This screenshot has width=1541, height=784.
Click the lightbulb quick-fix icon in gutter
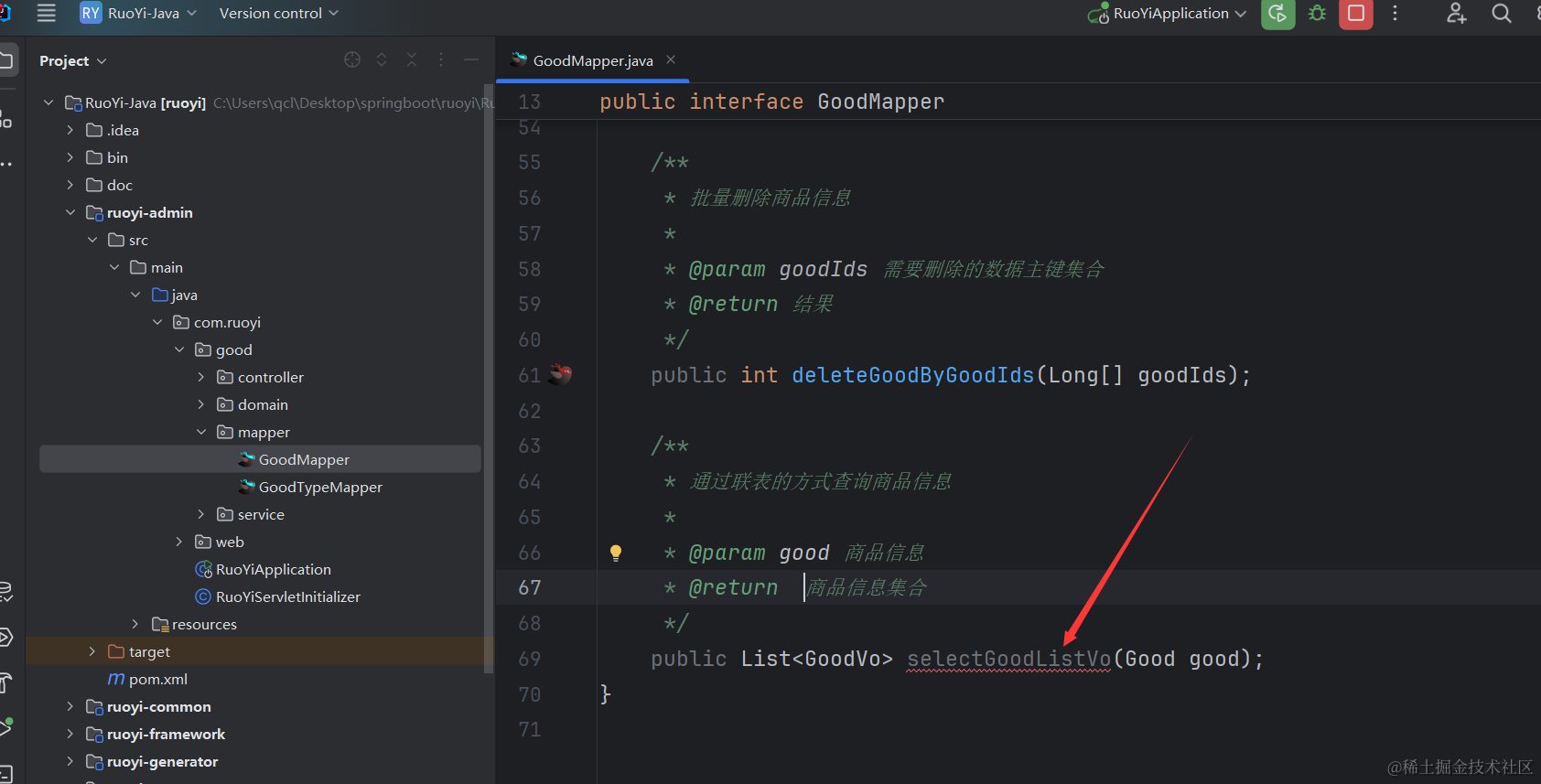tap(616, 553)
